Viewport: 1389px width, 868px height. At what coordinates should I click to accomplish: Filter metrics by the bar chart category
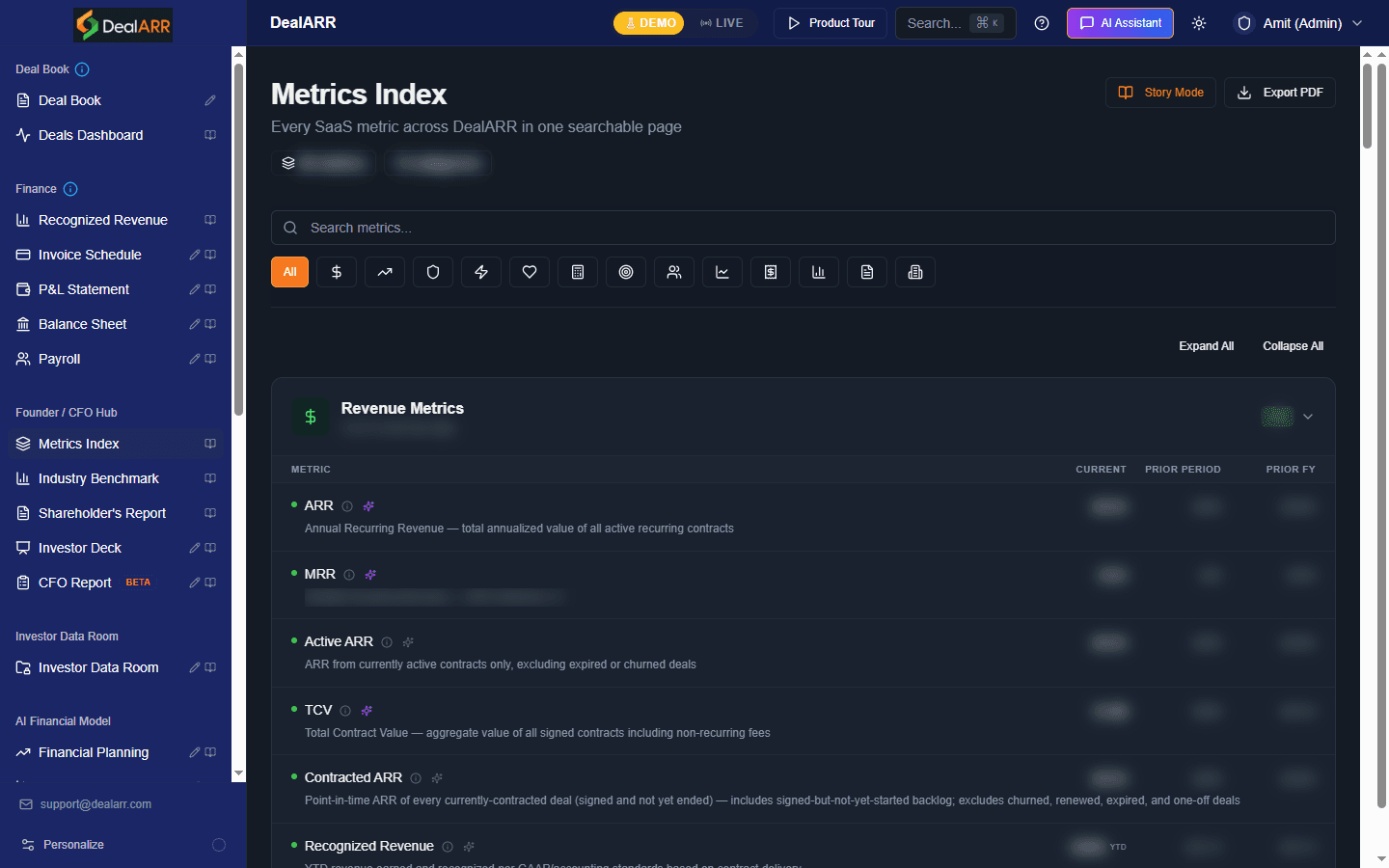pos(819,272)
